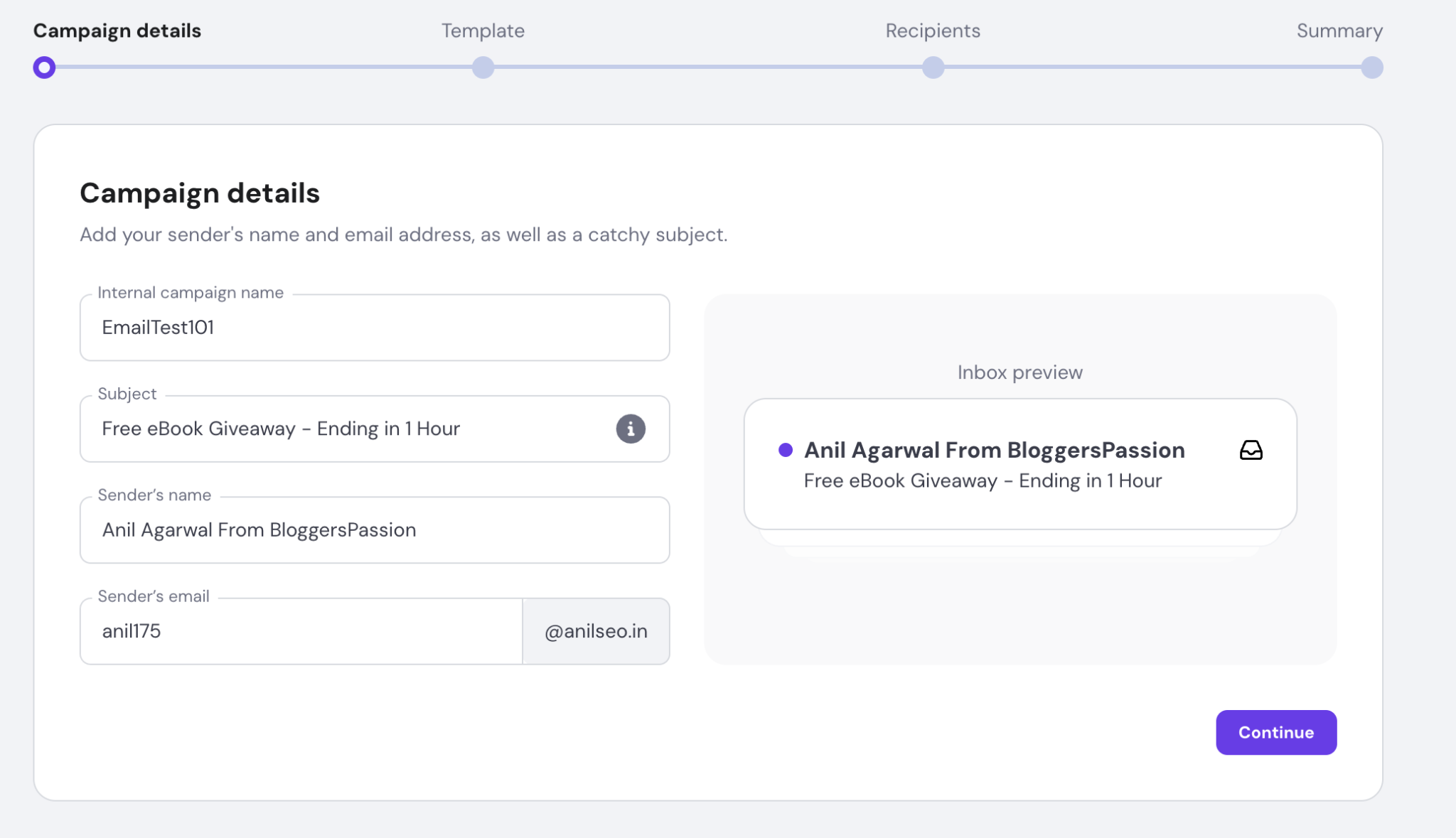The width and height of the screenshot is (1456, 838).
Task: Click the Campaign details progress dot
Action: [x=45, y=68]
